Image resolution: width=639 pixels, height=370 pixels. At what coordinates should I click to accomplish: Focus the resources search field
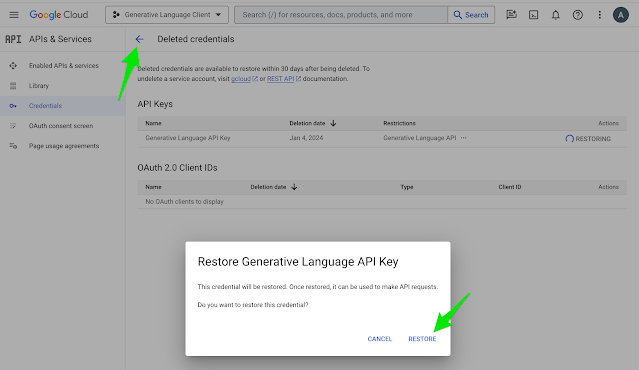[x=341, y=15]
